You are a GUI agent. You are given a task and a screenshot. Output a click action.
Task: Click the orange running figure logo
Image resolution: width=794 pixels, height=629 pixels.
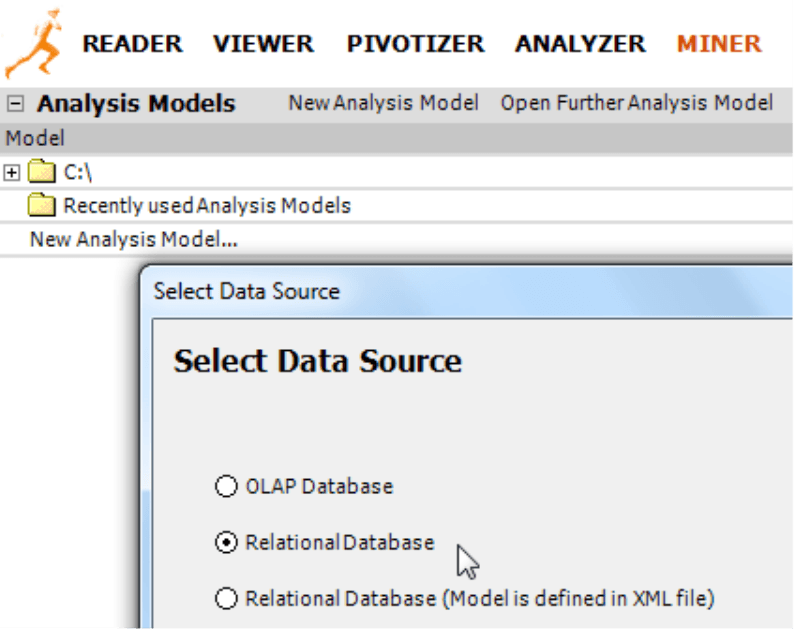[34, 44]
